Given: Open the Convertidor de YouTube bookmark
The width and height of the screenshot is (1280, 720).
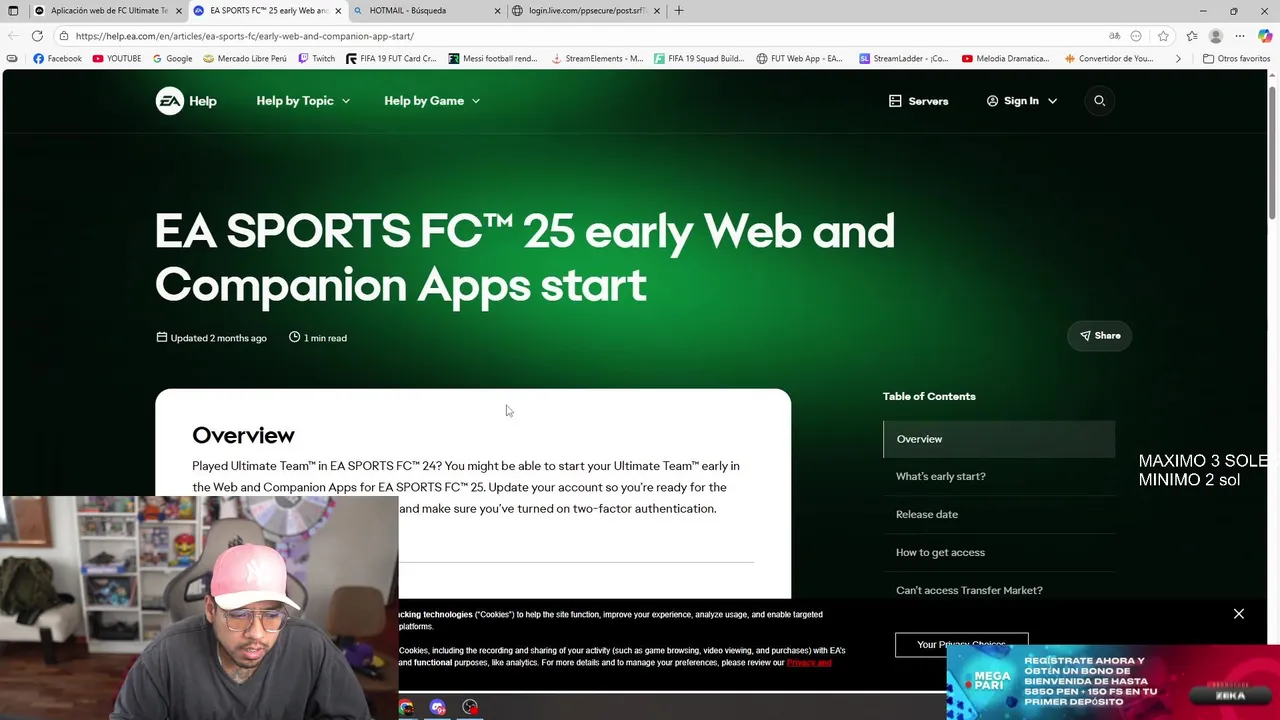Looking at the screenshot, I should point(1109,59).
